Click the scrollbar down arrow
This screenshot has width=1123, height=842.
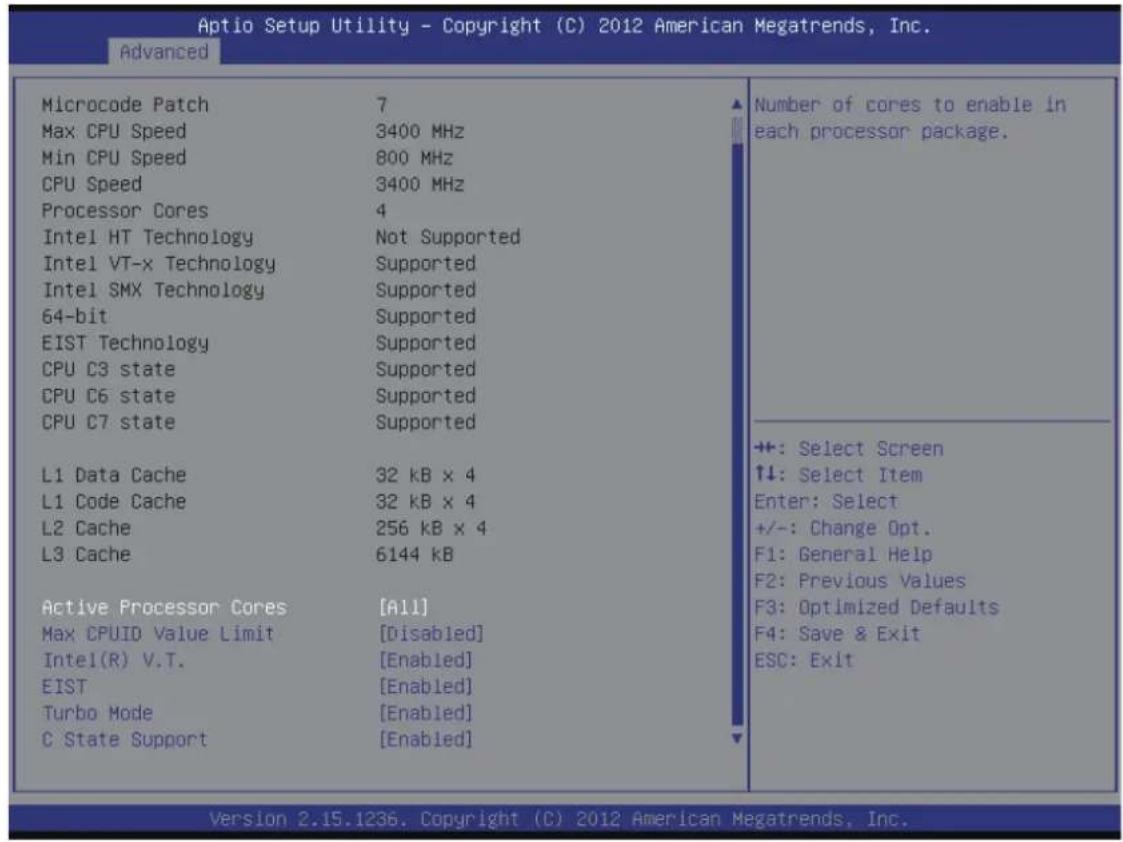click(737, 737)
